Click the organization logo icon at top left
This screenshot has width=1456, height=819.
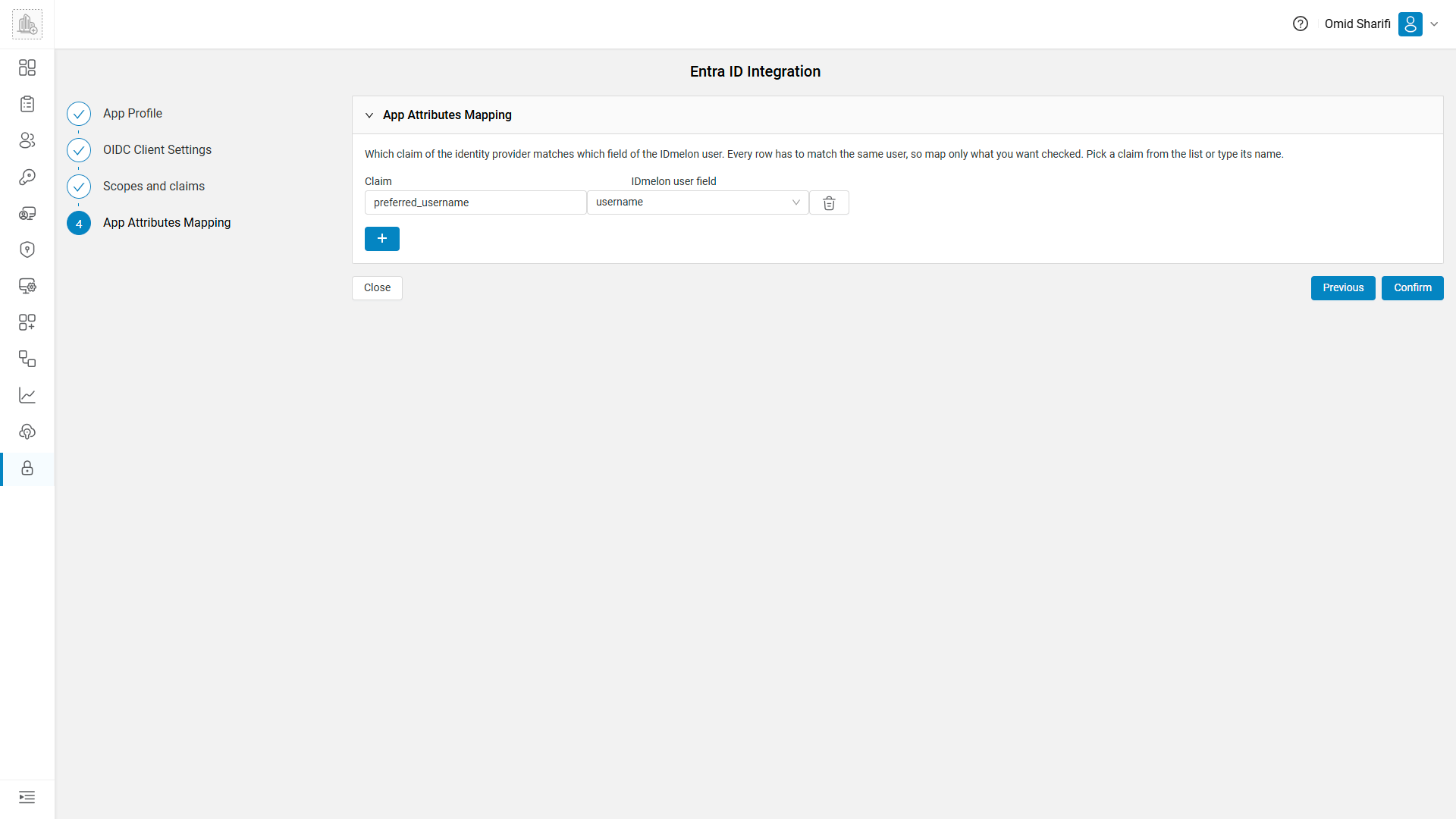[27, 24]
